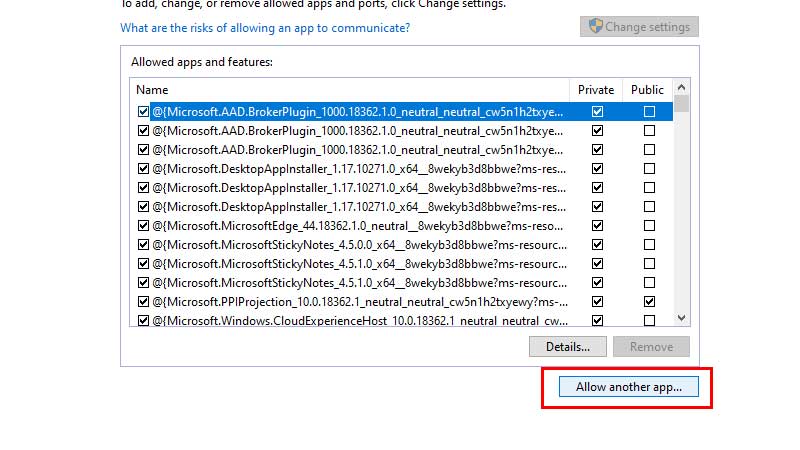Toggle Private checkbox for PPIProjection entry

click(x=597, y=302)
